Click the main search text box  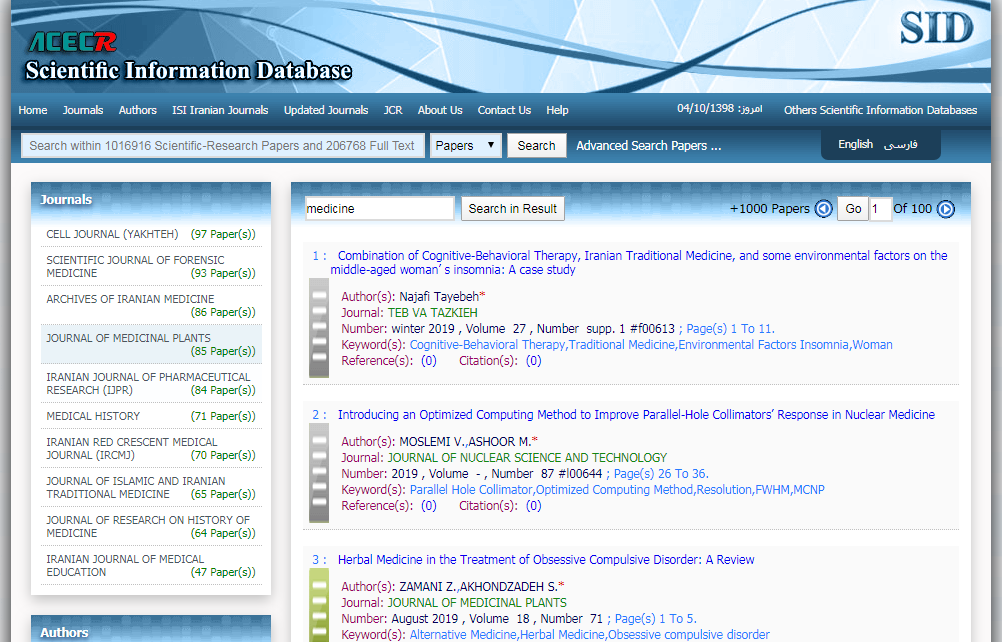[222, 145]
